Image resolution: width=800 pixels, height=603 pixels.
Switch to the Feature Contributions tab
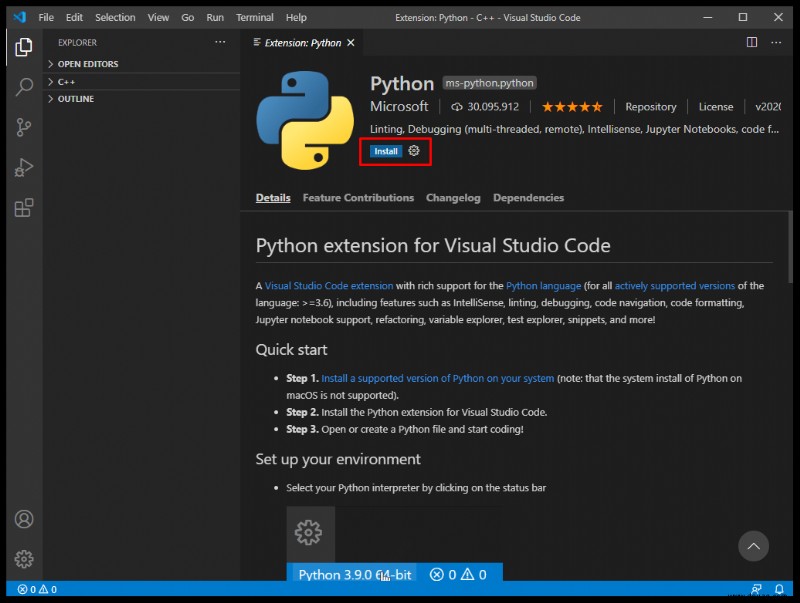pyautogui.click(x=358, y=197)
